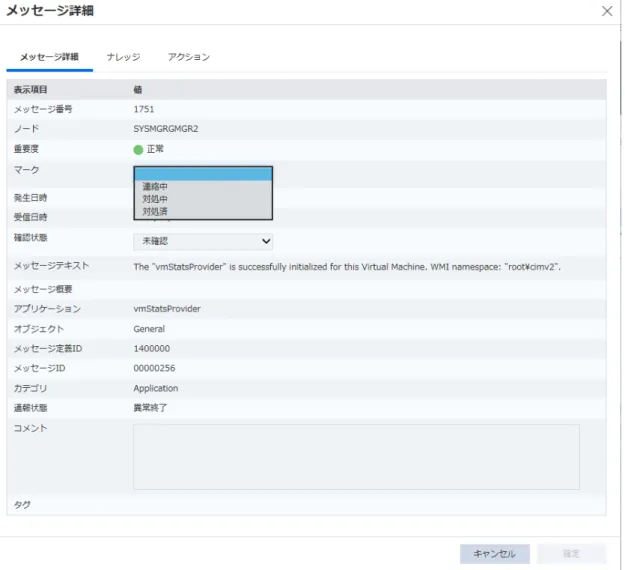Select category value Application
625x570 pixels.
[156, 388]
